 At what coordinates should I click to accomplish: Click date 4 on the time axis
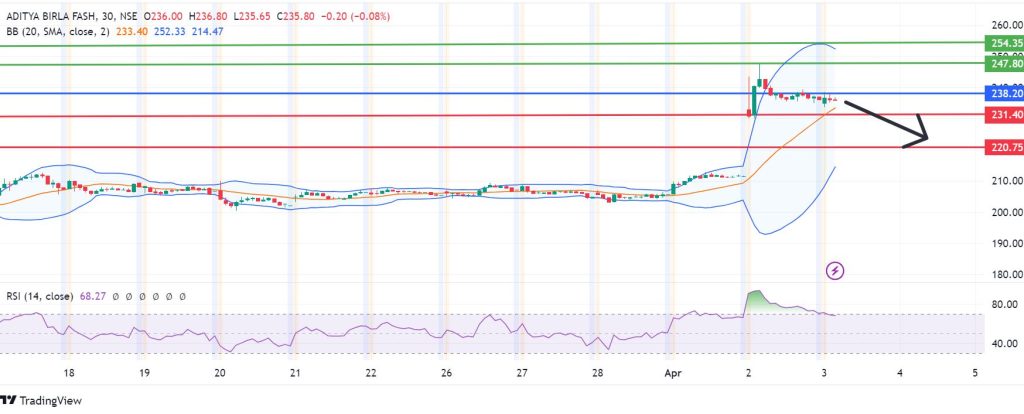coord(900,373)
